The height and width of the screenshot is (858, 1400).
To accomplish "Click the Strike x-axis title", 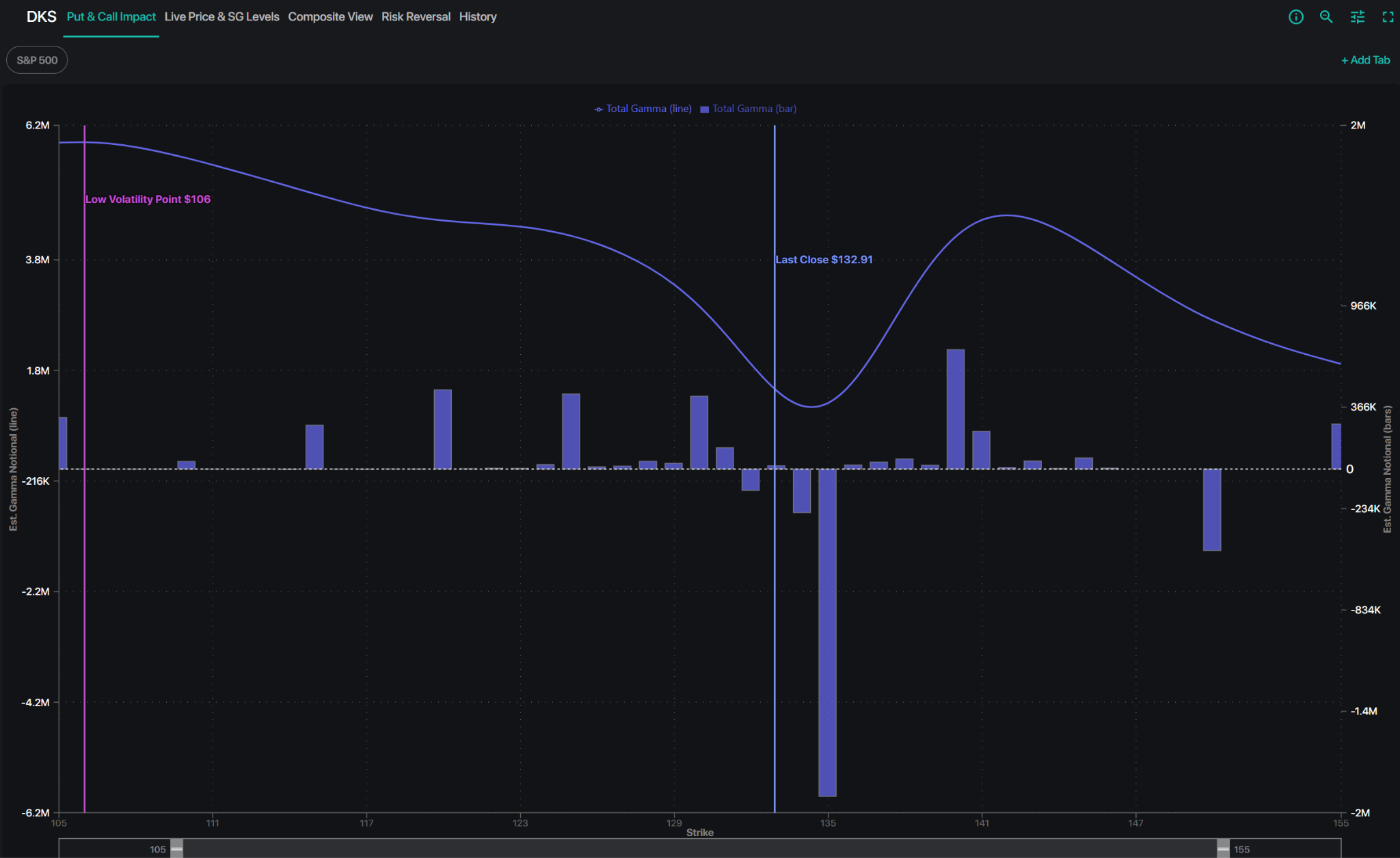I will [700, 832].
